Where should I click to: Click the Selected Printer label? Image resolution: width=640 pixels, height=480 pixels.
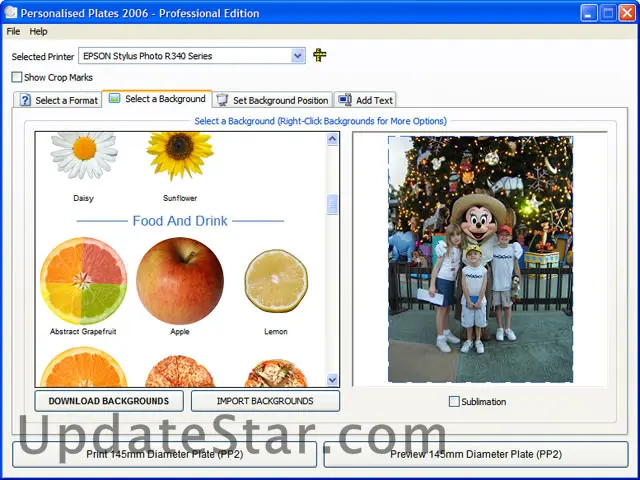click(x=43, y=57)
